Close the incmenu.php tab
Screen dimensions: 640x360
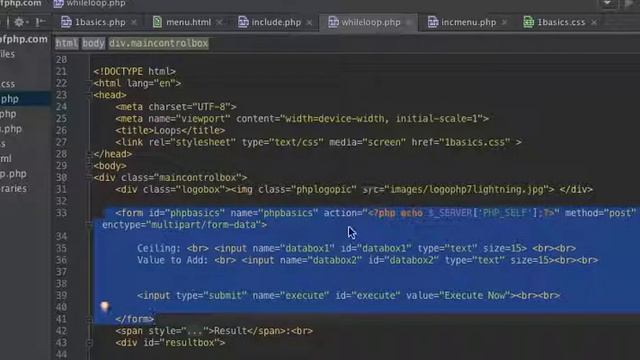504,22
